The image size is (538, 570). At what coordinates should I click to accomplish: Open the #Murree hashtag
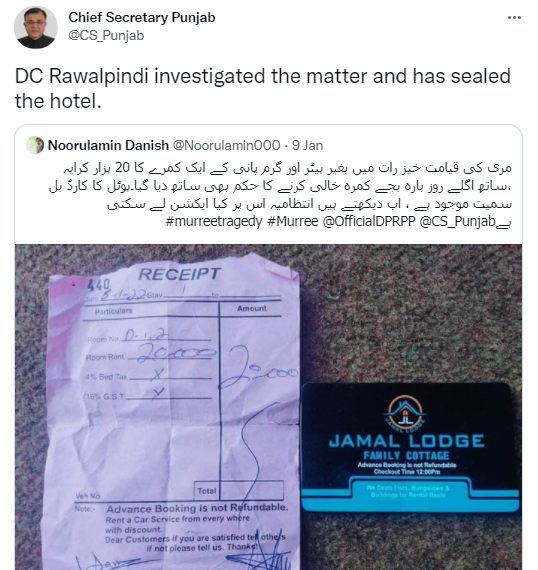pyautogui.click(x=293, y=221)
